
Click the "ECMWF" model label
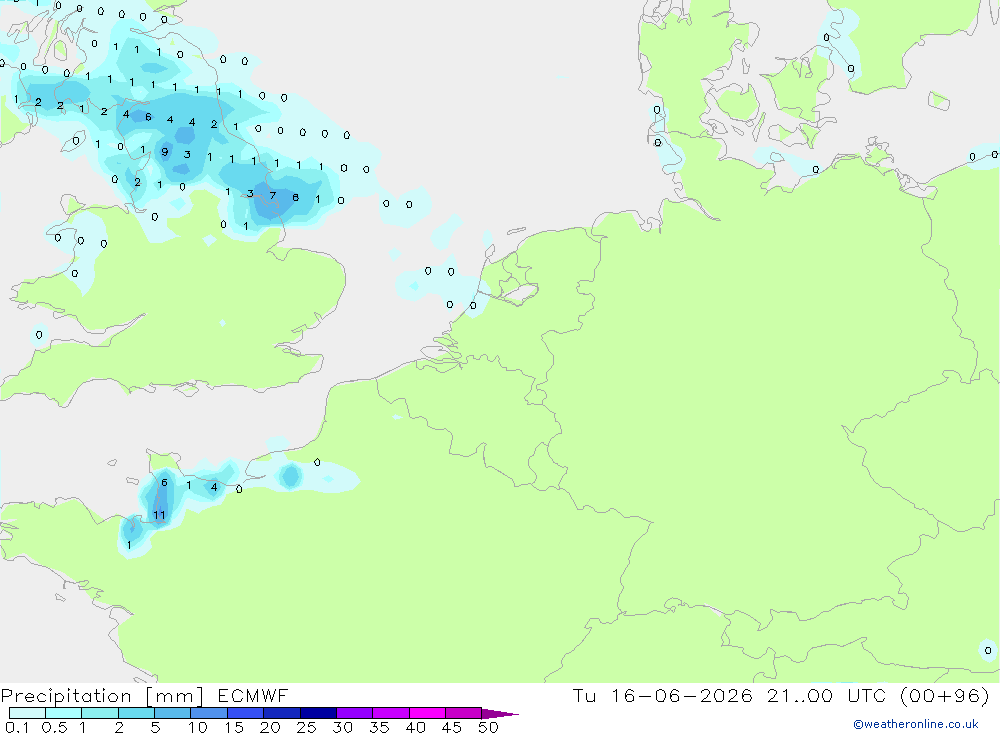[253, 695]
